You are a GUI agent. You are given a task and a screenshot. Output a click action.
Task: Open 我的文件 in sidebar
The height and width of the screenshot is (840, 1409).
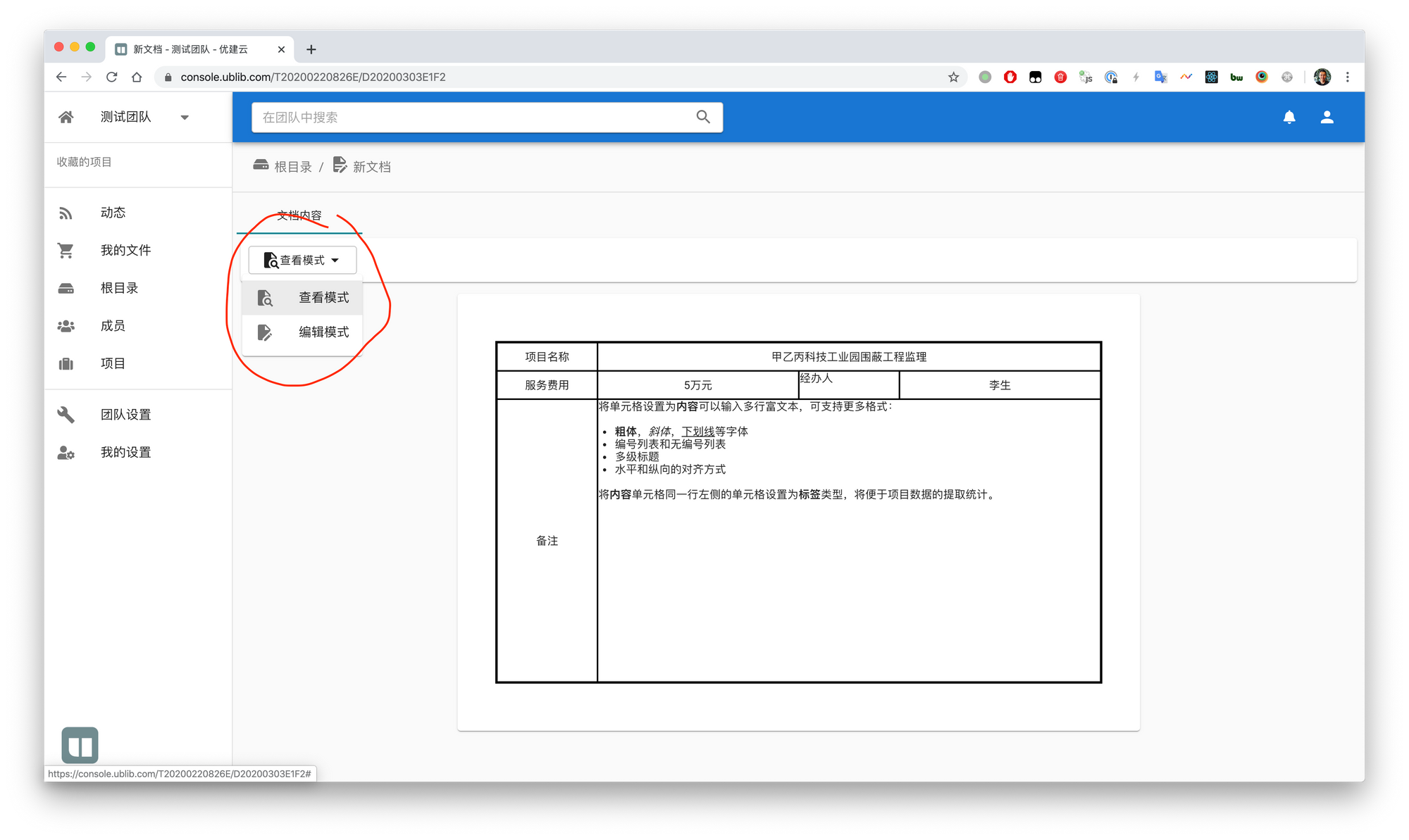pos(125,250)
